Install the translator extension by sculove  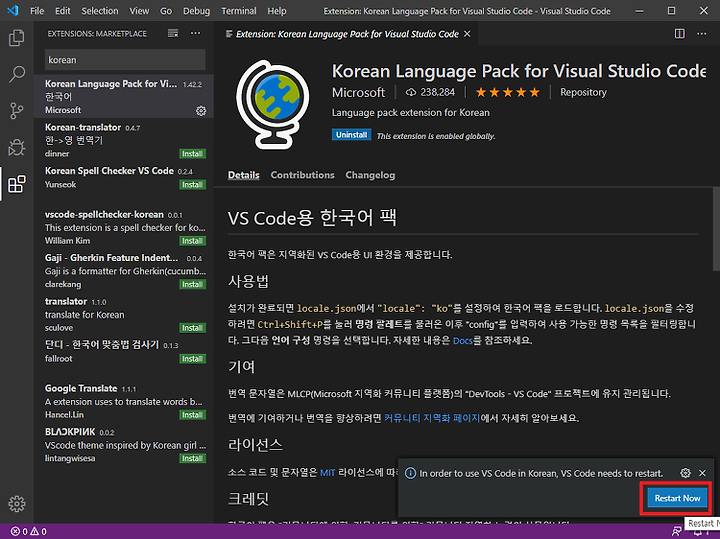pyautogui.click(x=192, y=328)
